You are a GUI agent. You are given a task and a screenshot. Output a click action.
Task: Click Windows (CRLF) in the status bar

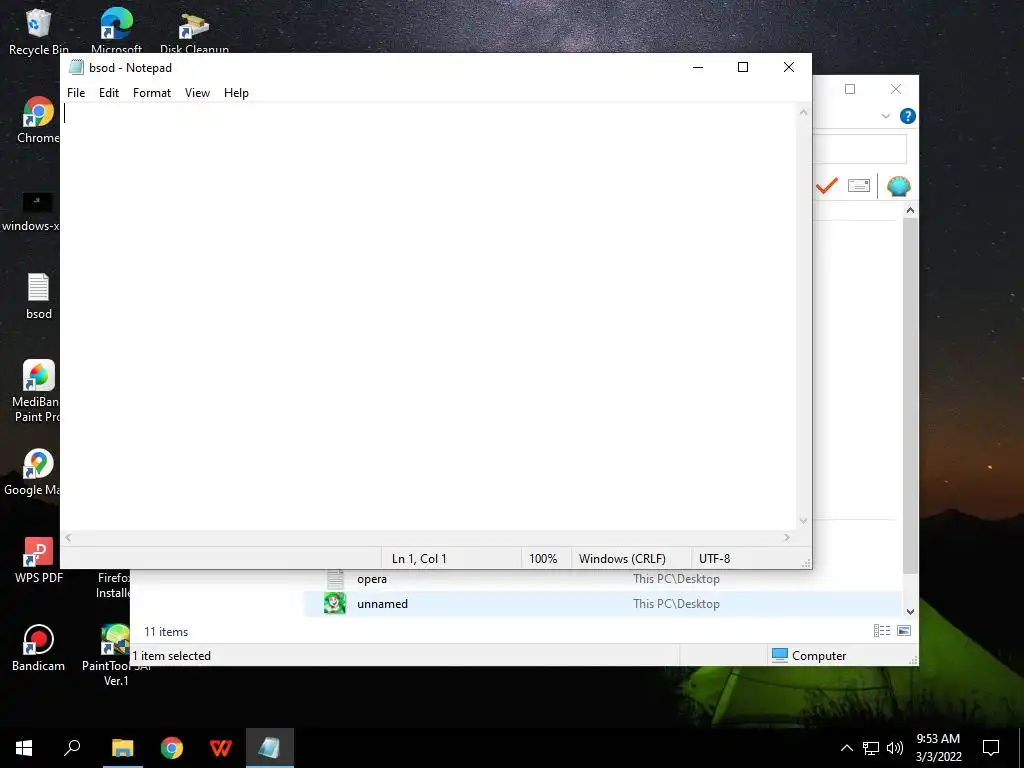(622, 558)
